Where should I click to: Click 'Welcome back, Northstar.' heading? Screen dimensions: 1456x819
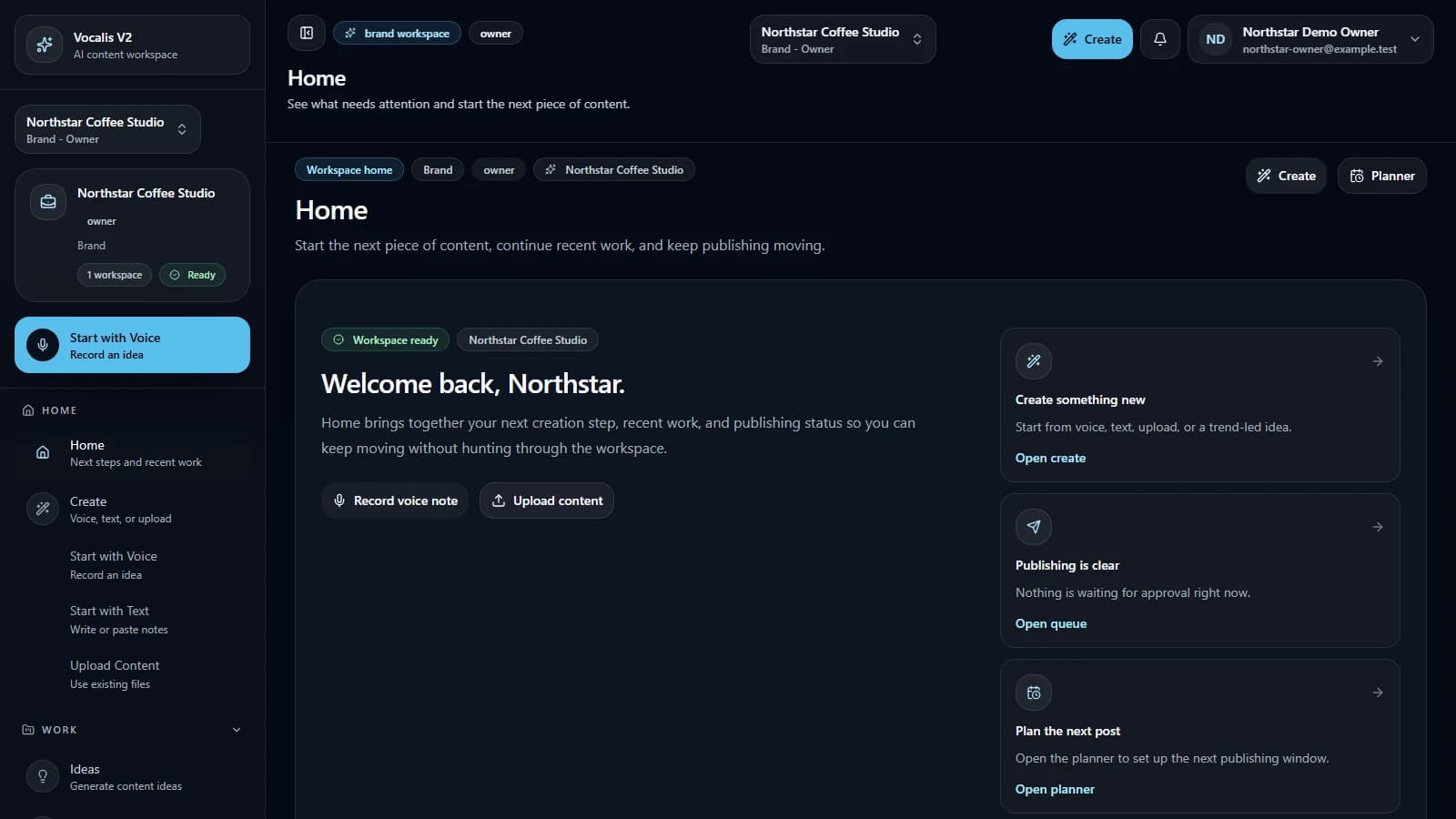(x=473, y=384)
